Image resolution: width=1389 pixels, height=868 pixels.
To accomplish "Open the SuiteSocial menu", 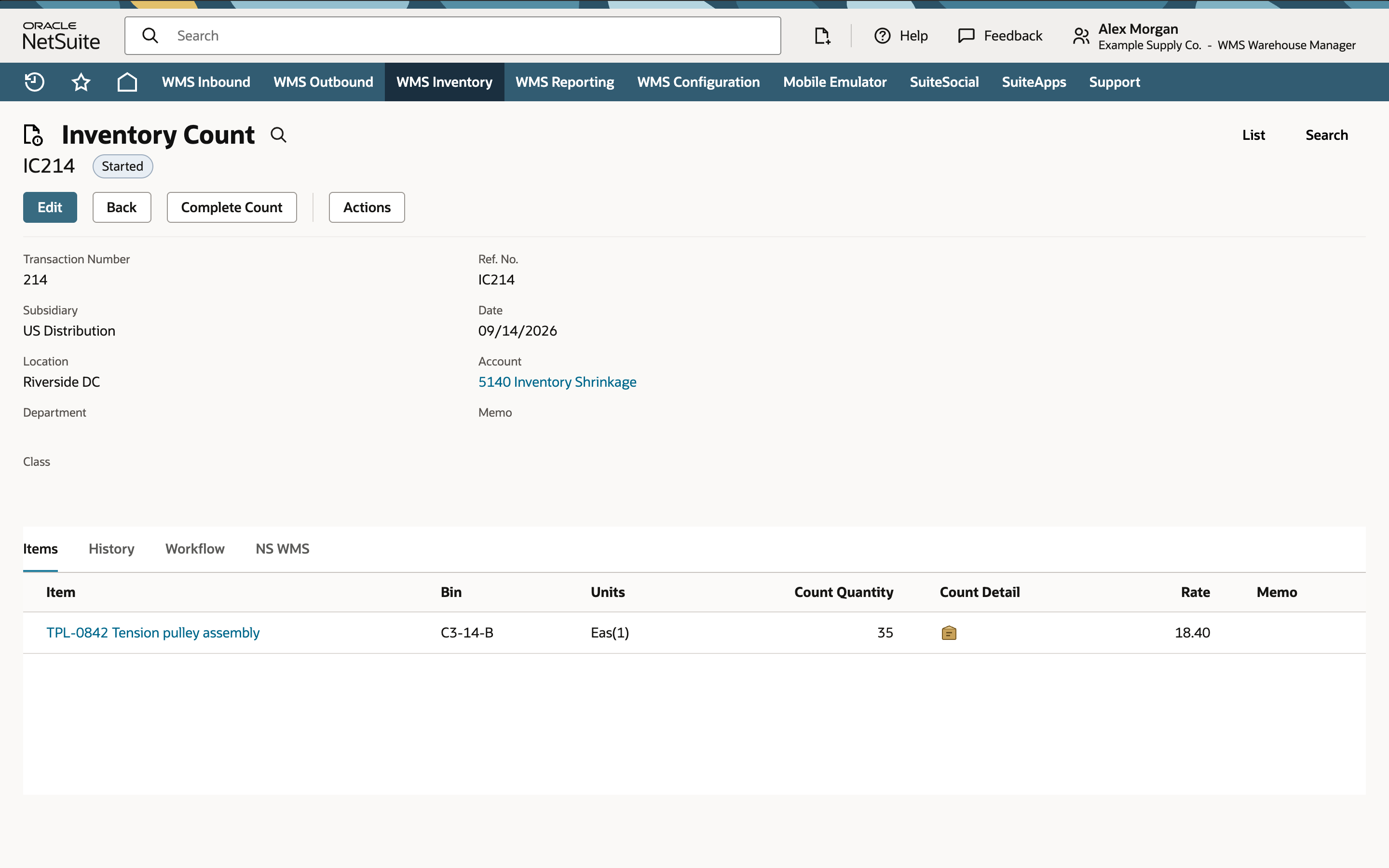I will [944, 82].
